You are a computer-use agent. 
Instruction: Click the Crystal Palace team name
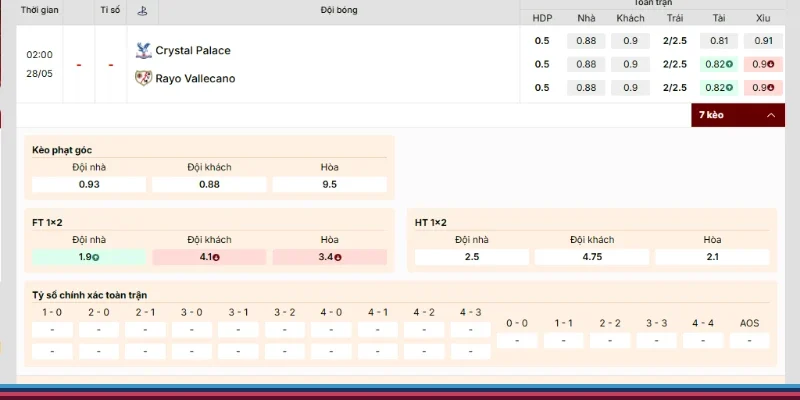coord(193,51)
